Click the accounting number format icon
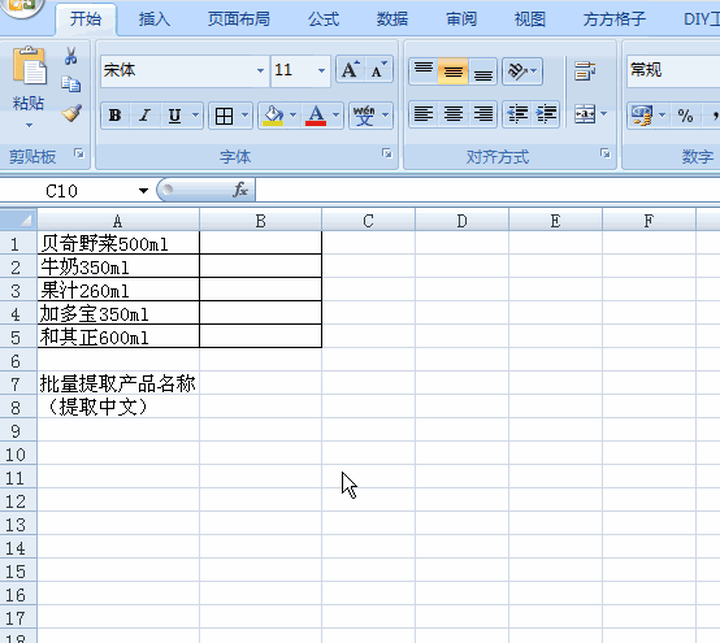 click(641, 115)
